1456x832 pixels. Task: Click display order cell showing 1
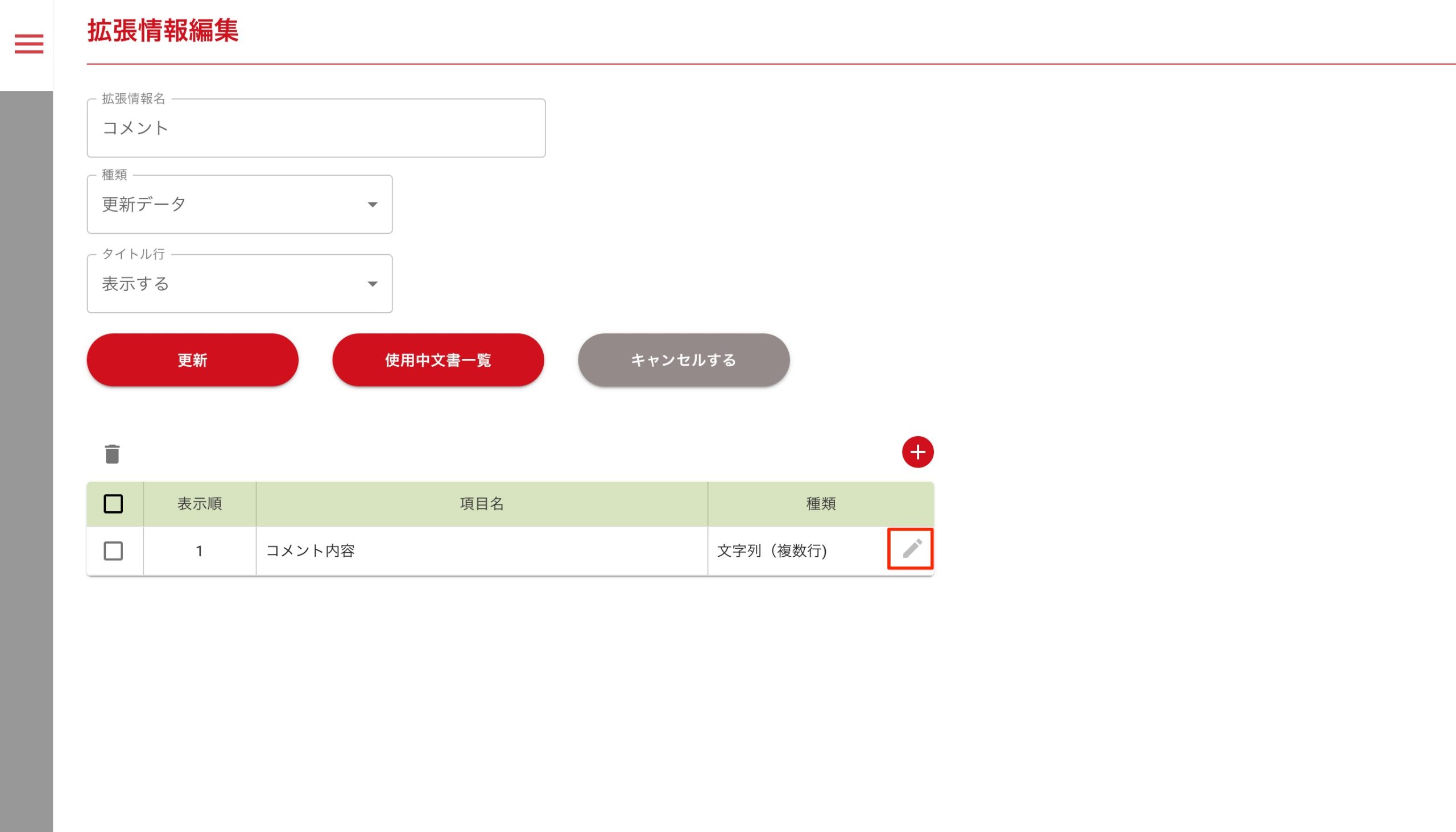(x=200, y=551)
